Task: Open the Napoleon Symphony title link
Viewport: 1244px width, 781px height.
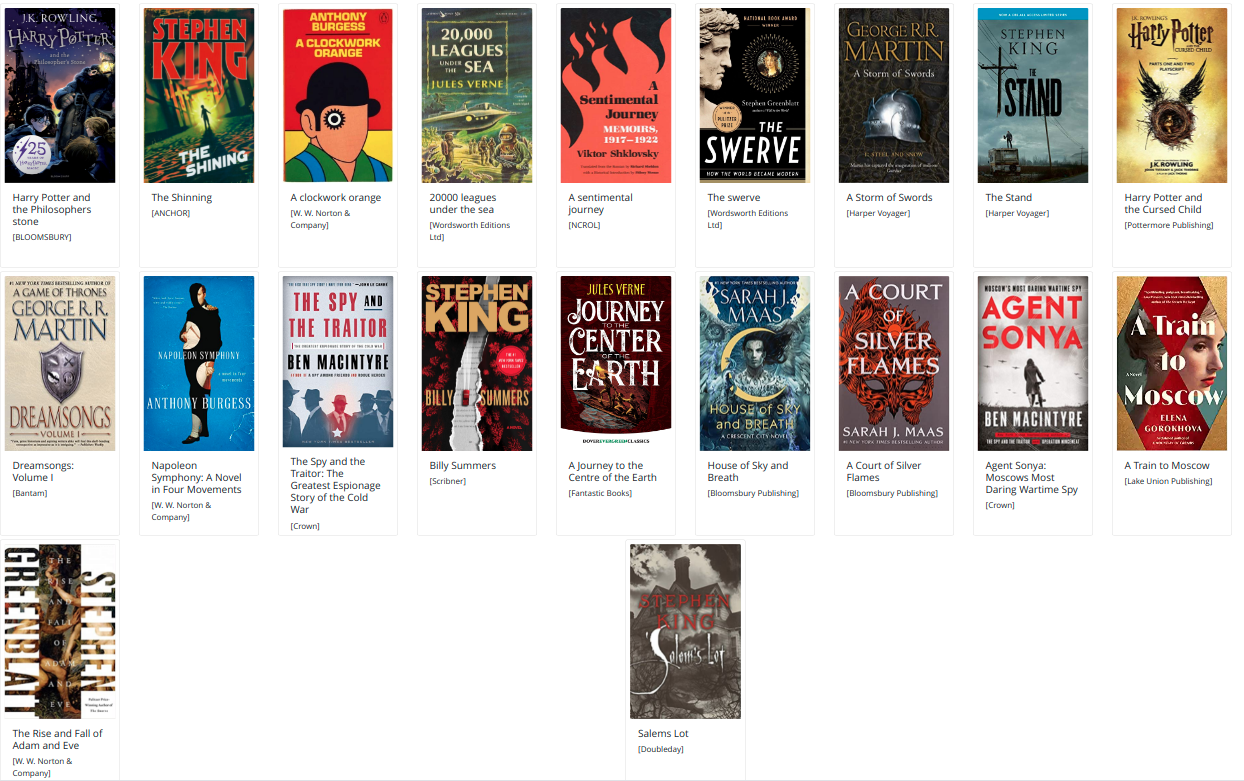Action: [196, 477]
